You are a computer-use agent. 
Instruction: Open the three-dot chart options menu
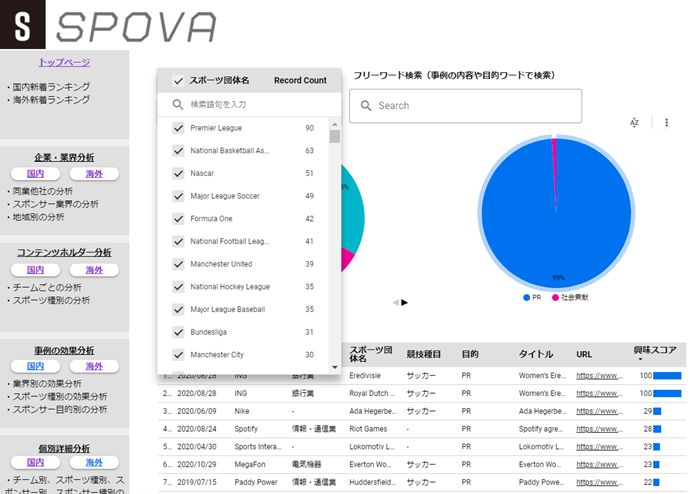pos(666,123)
